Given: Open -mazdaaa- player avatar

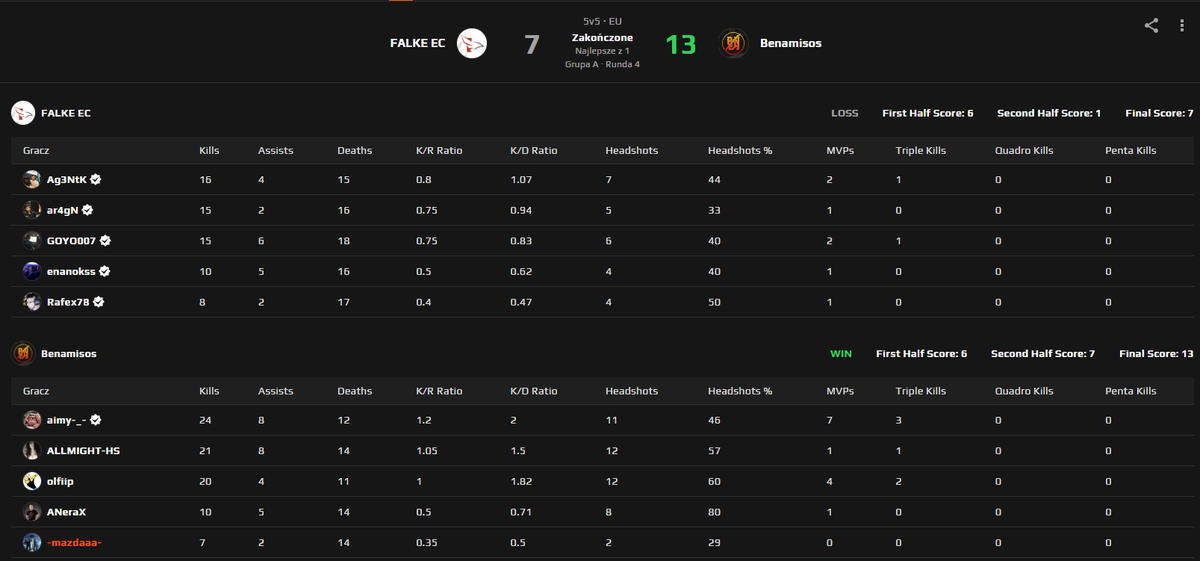Looking at the screenshot, I should coord(32,542).
